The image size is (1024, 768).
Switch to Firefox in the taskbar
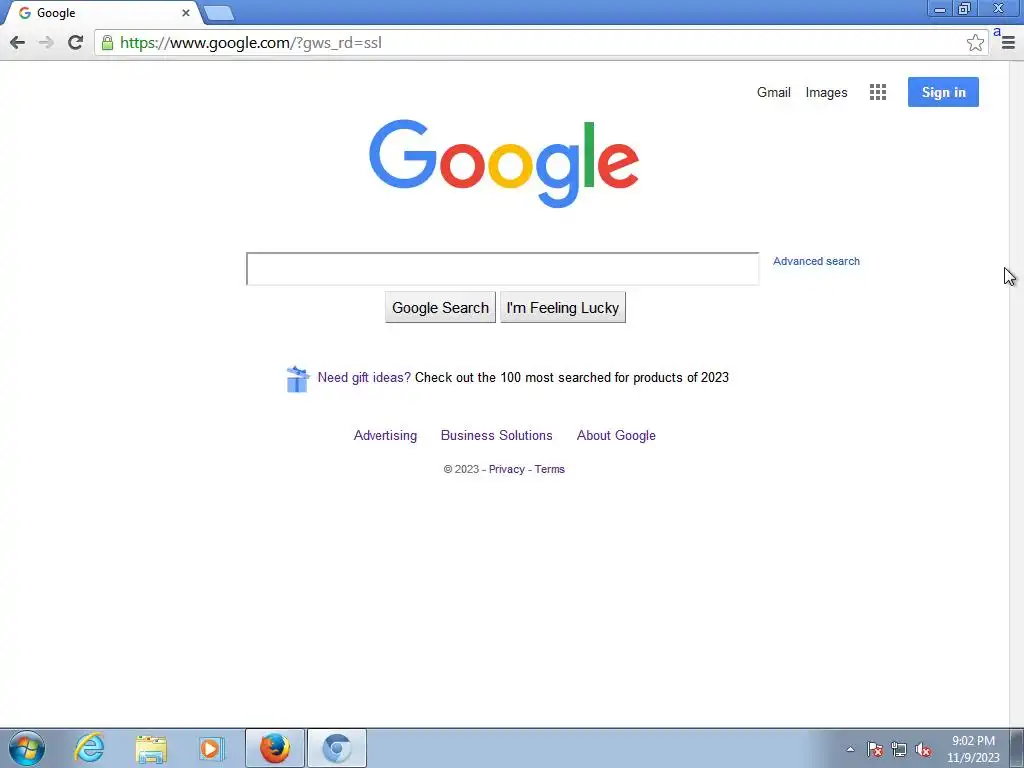[x=275, y=748]
